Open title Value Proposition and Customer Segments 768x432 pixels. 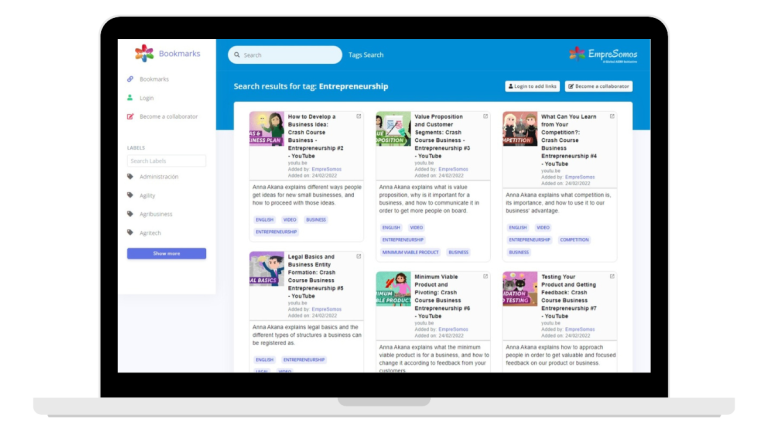click(x=442, y=136)
